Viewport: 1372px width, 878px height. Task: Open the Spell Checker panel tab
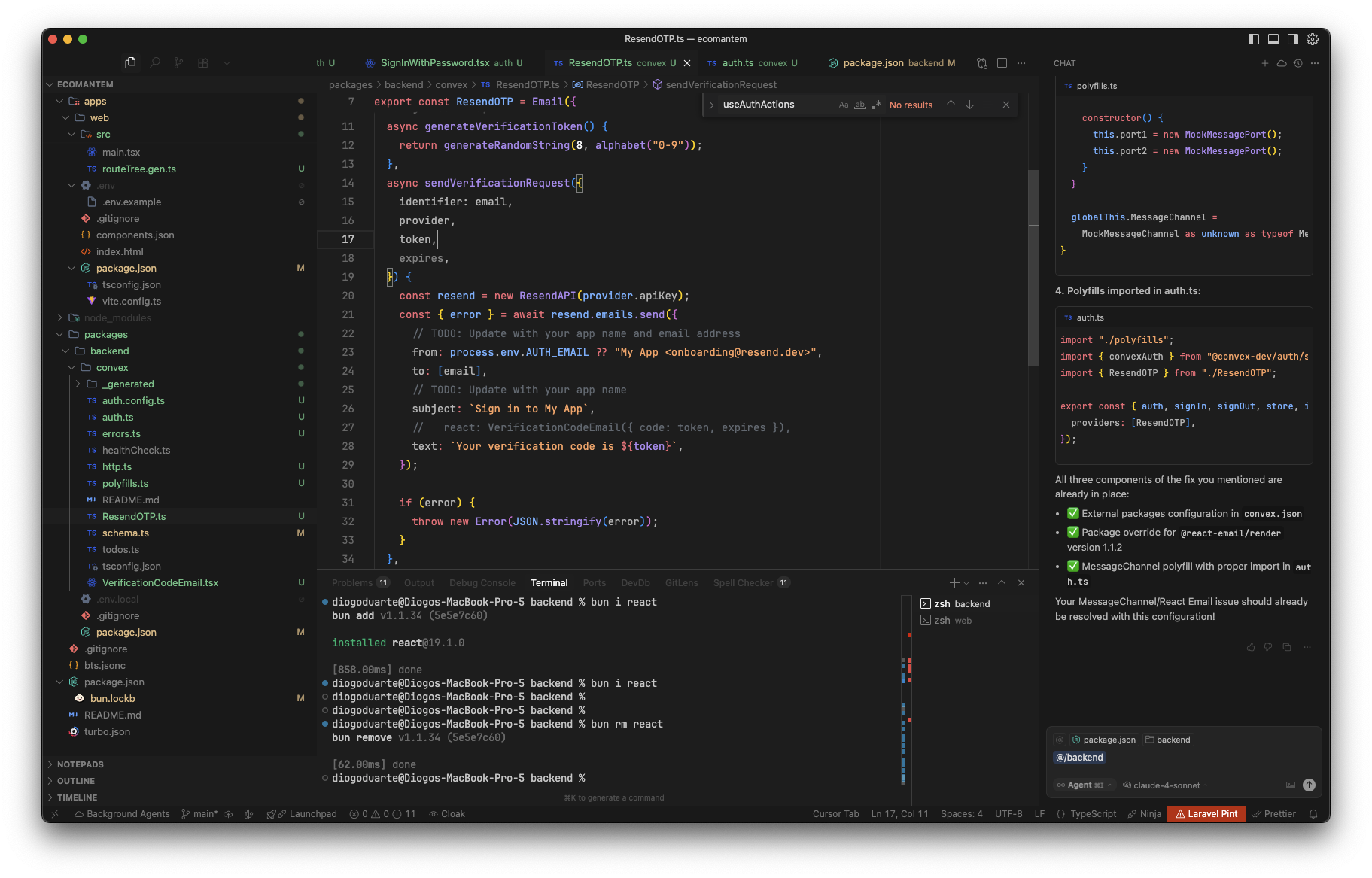pos(751,583)
